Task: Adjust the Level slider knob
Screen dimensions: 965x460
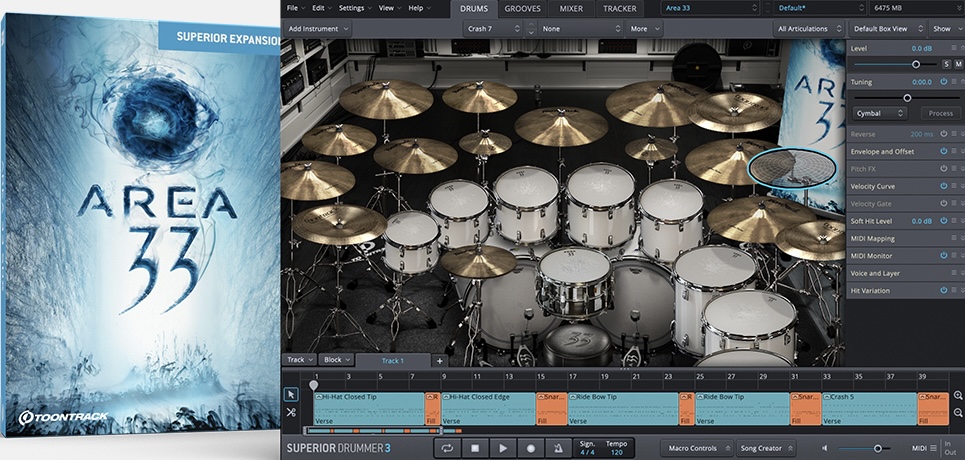Action: pos(916,64)
